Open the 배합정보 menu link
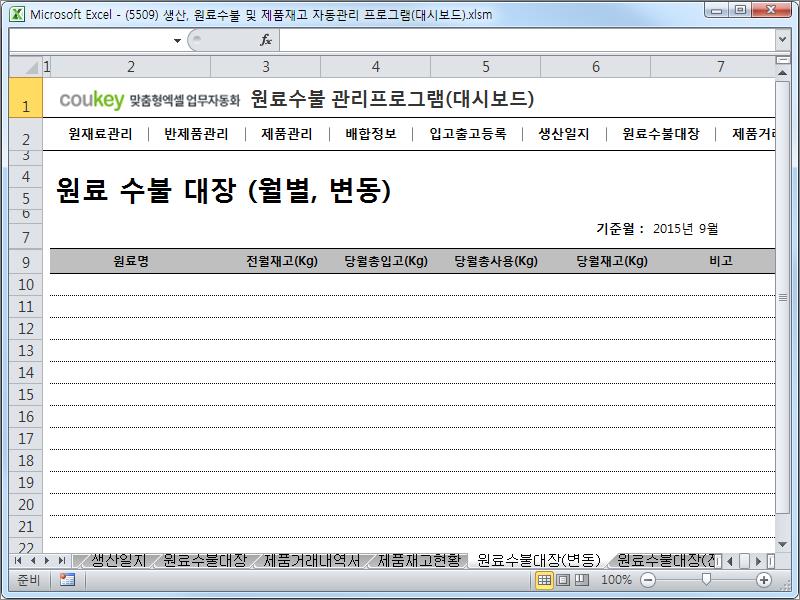The image size is (800, 600). (x=371, y=134)
